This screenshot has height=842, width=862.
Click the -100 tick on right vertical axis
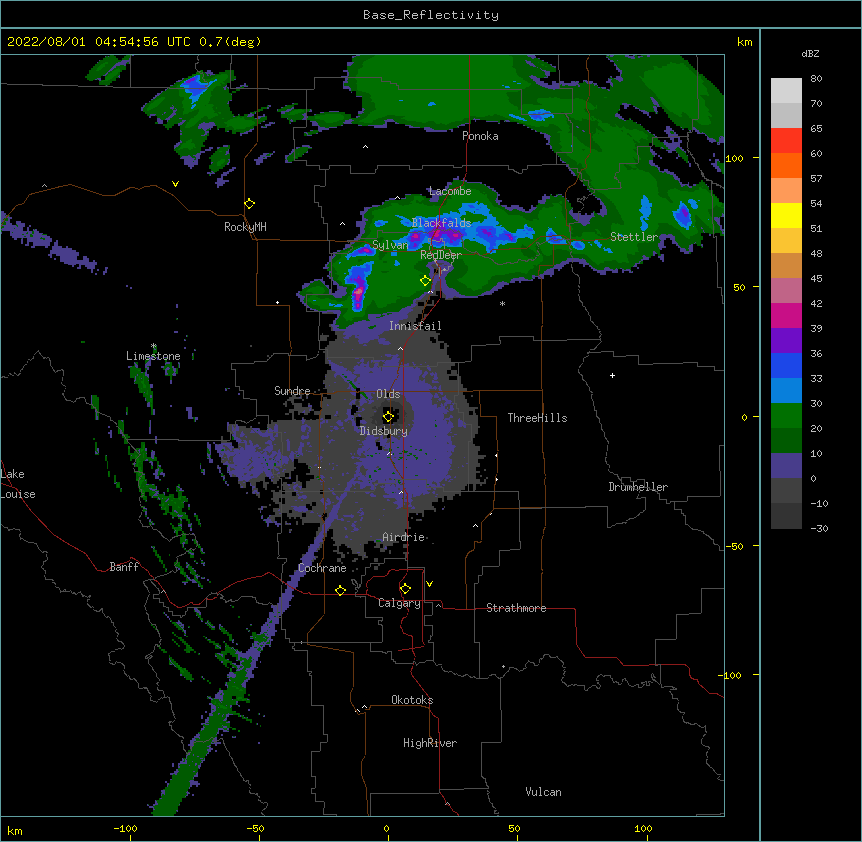click(x=731, y=675)
